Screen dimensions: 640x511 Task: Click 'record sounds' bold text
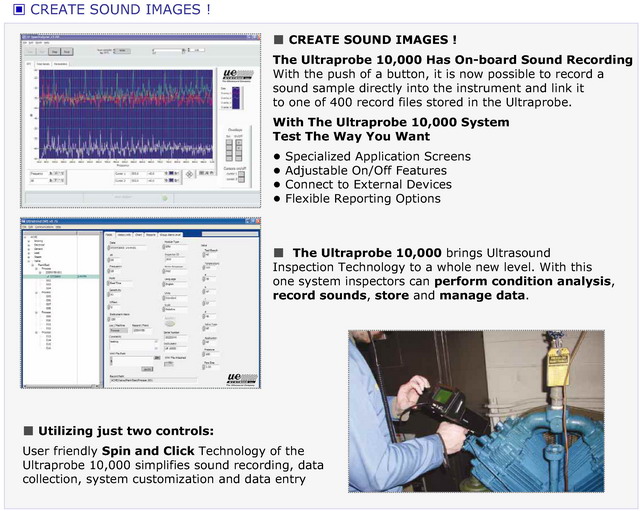coord(320,295)
